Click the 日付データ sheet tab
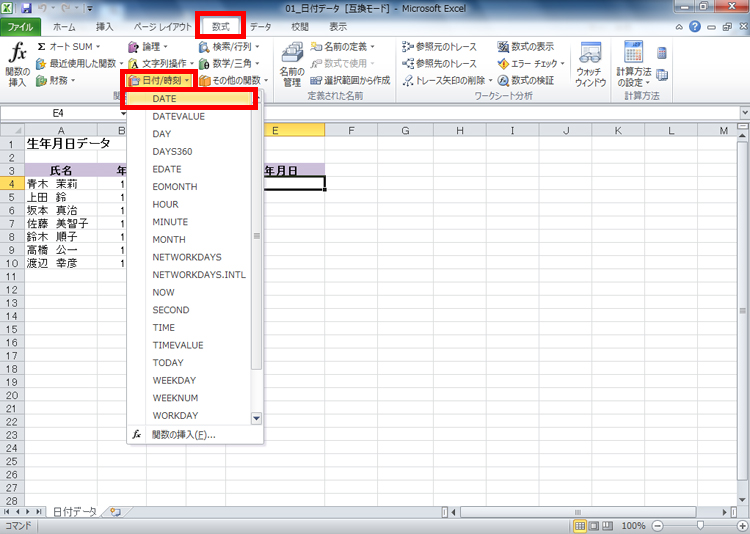 74,512
